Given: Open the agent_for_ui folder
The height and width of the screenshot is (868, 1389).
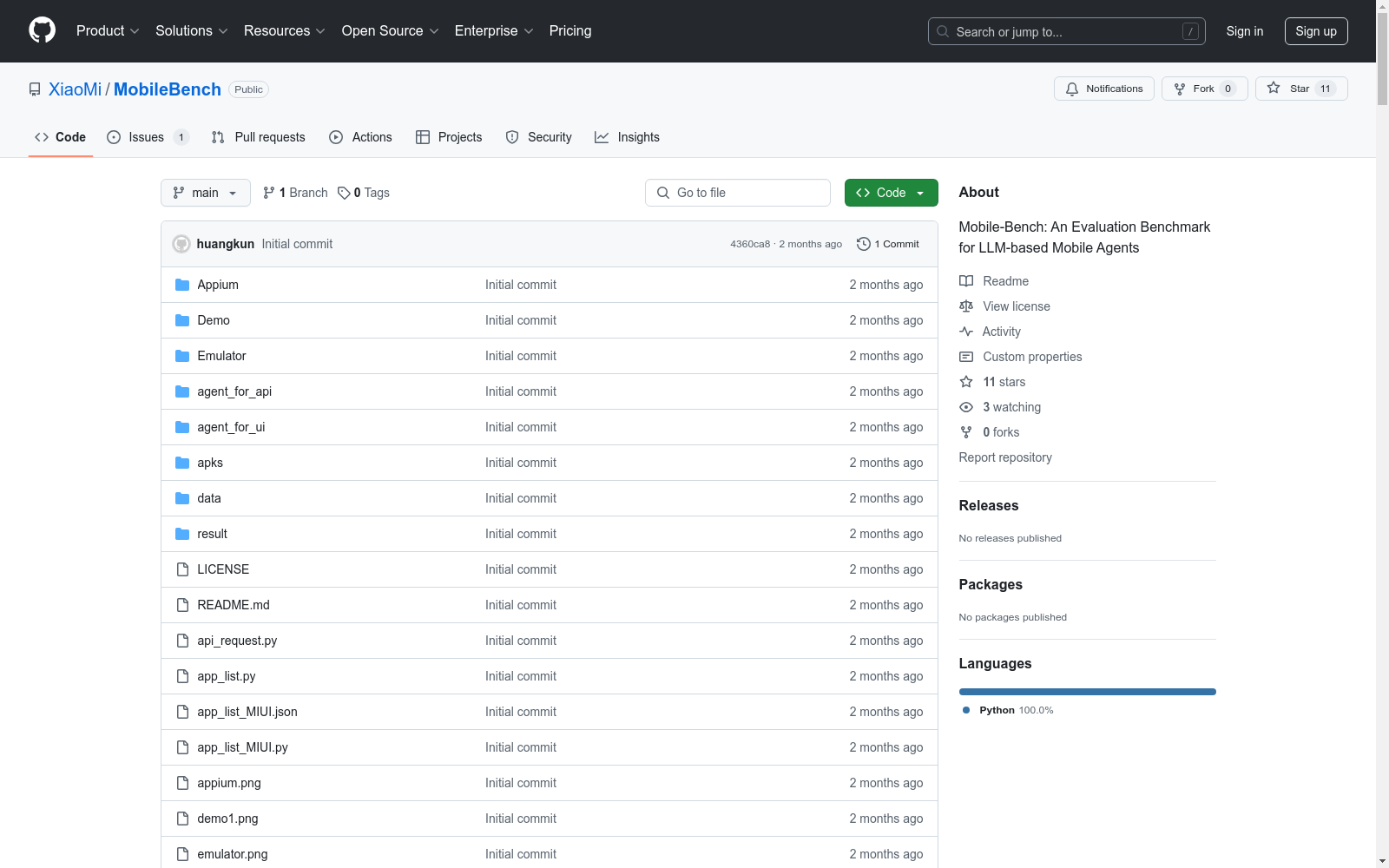Looking at the screenshot, I should pyautogui.click(x=231, y=427).
